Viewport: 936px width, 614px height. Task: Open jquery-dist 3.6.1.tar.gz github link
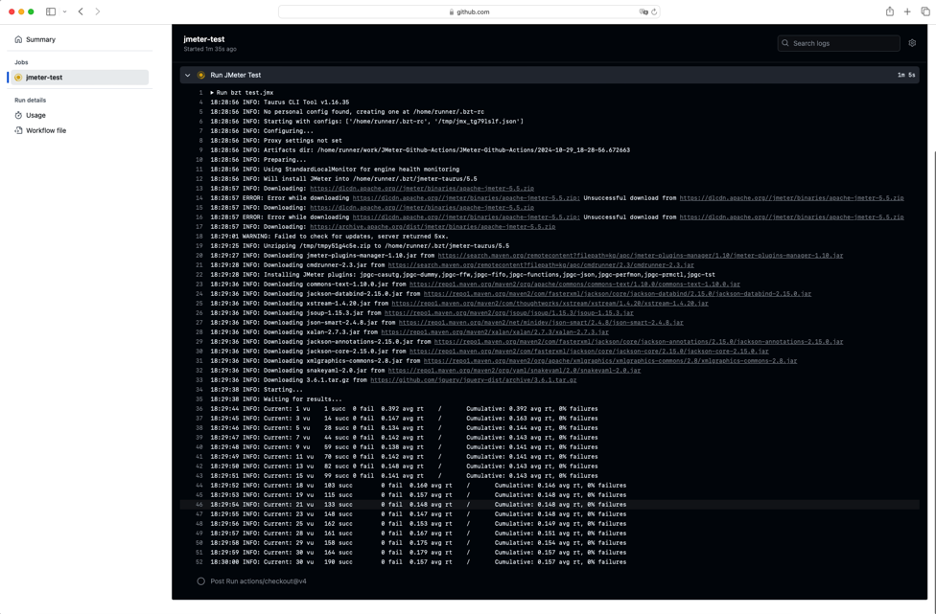coord(473,379)
